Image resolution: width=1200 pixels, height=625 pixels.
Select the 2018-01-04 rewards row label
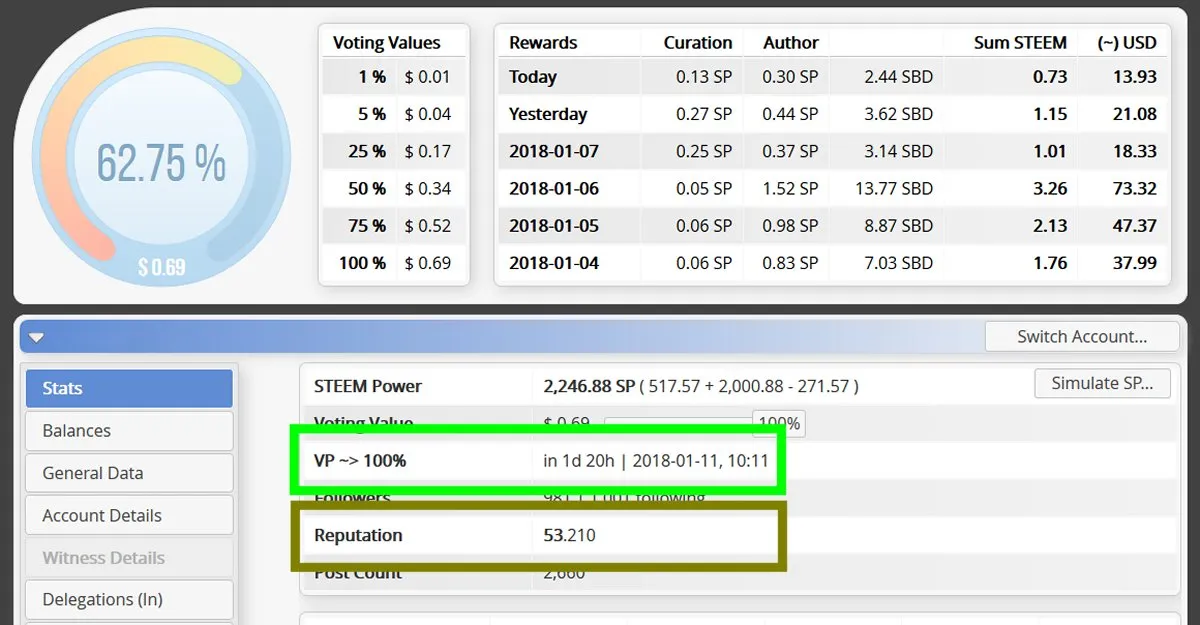(x=554, y=263)
